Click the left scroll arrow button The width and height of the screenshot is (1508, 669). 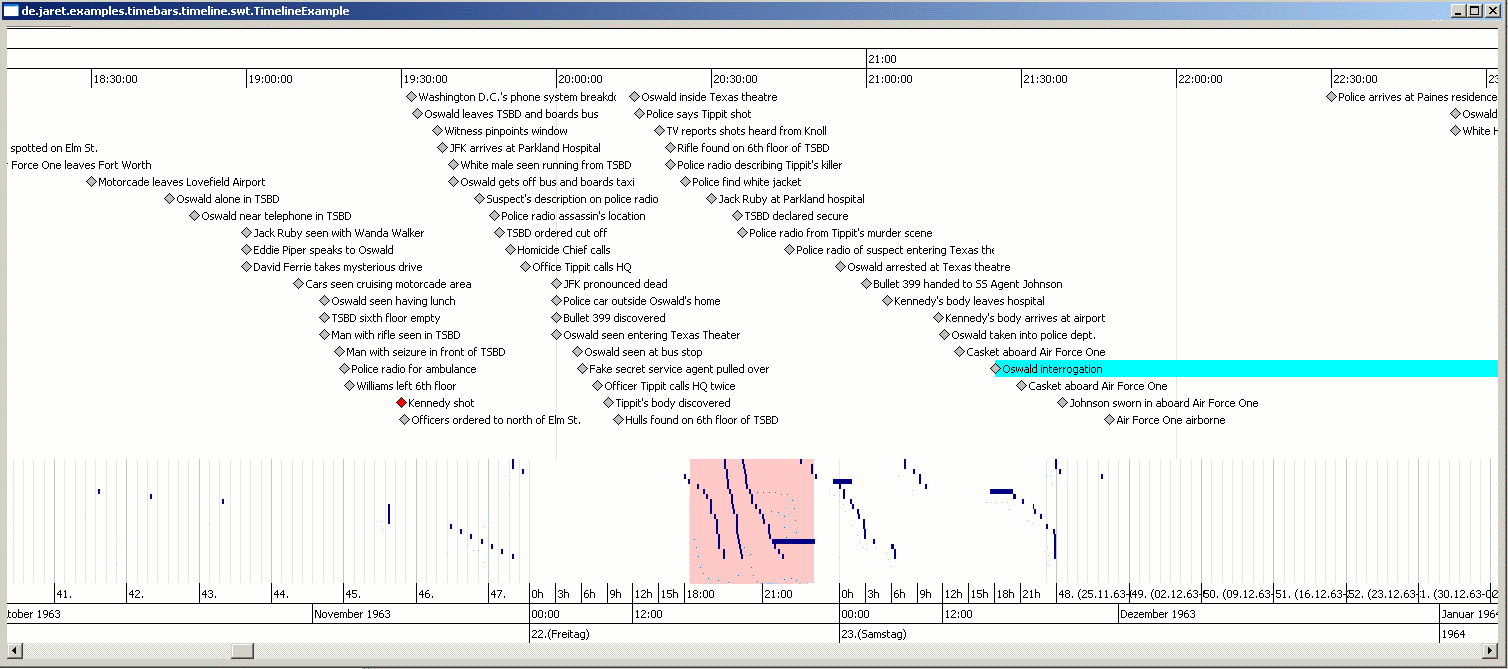pos(15,652)
